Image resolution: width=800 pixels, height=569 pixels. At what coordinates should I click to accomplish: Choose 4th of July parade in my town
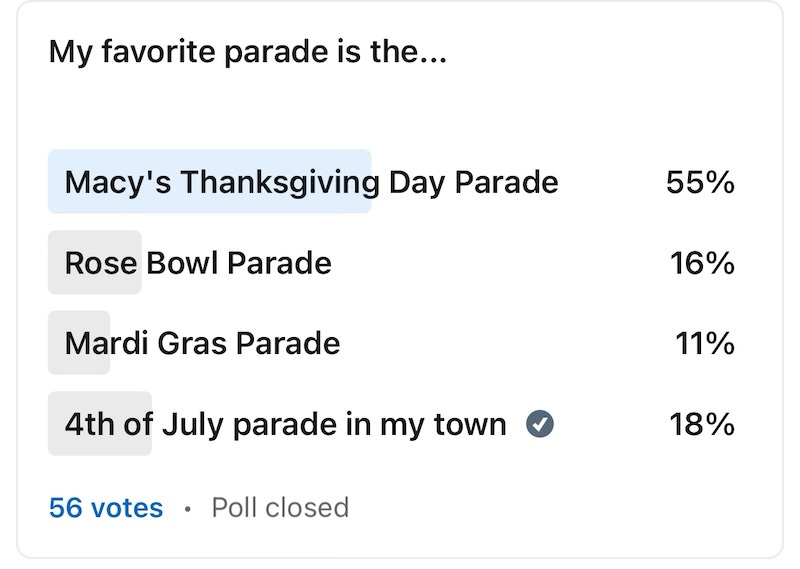click(x=286, y=425)
